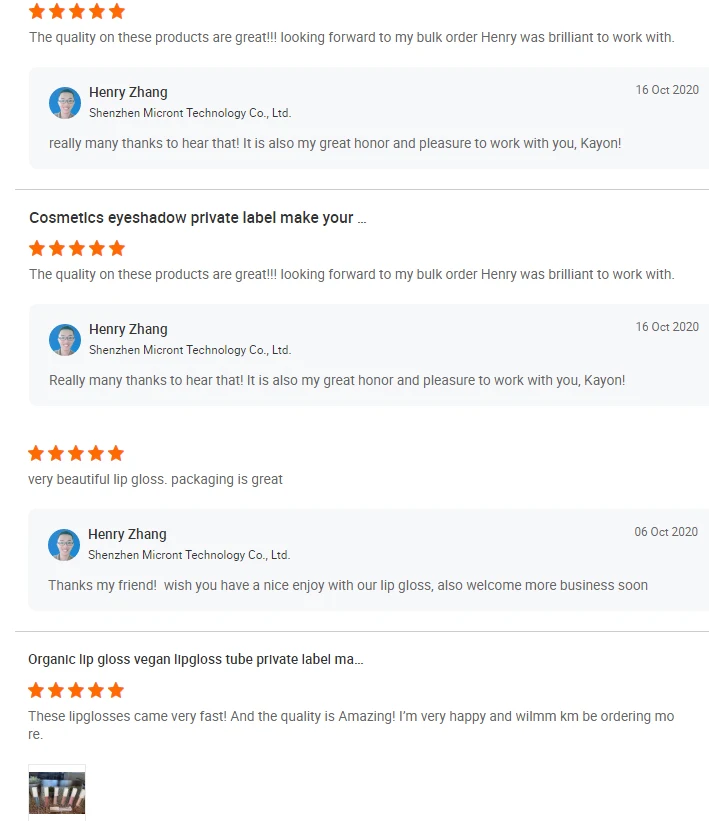Click the topmost five-star rating
The width and height of the screenshot is (709, 821).
point(77,12)
